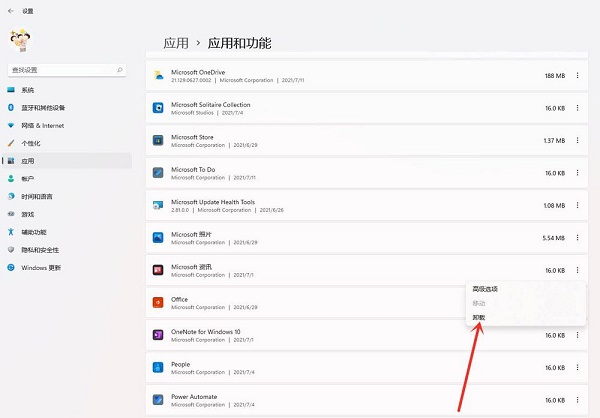Click the Microsoft To Do name text
Viewport: 600px width, 418px height.
click(193, 169)
